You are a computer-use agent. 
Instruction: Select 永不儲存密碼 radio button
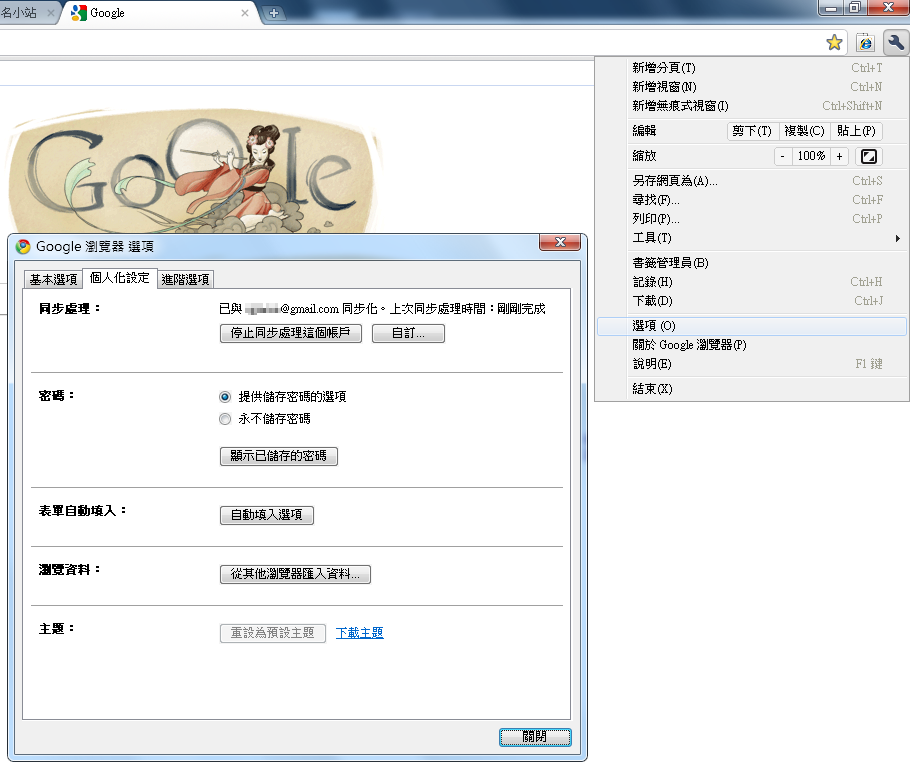[x=225, y=419]
